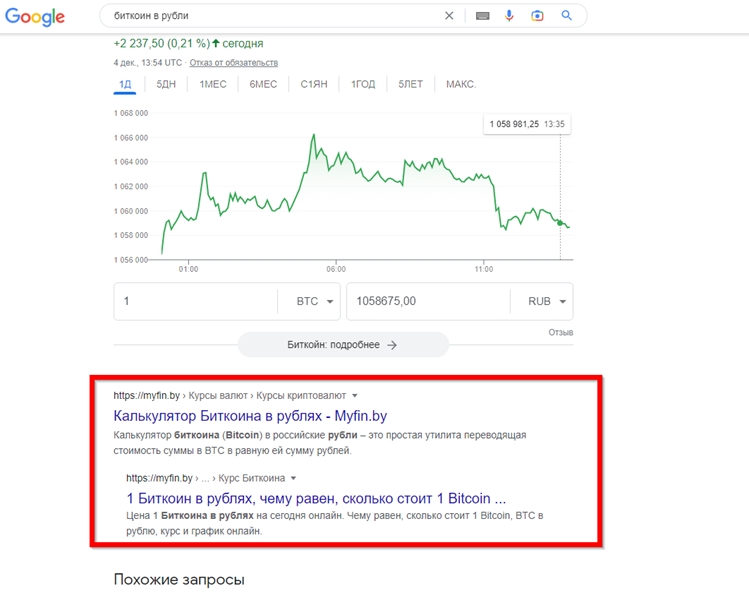This screenshot has width=749, height=593.
Task: Show the 1ГОД chart range
Action: coord(363,84)
